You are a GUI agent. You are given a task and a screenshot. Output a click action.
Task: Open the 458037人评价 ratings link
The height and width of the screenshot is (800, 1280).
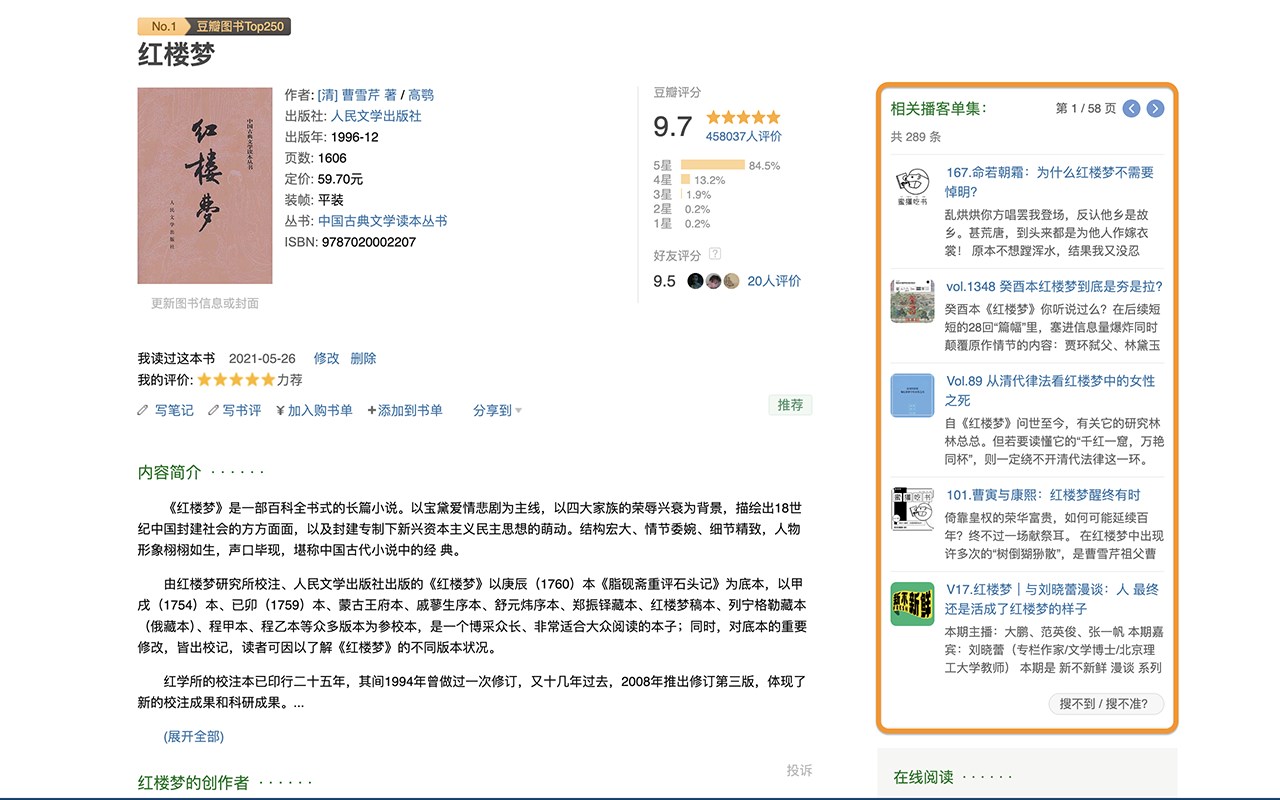(744, 136)
